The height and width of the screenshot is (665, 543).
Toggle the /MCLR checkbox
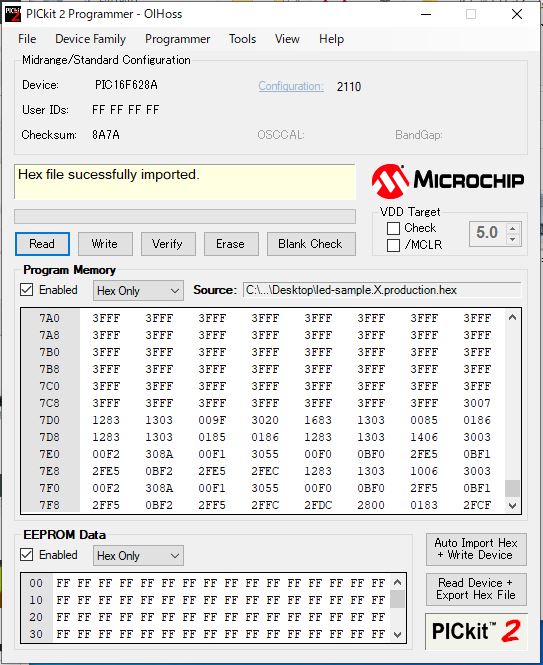[393, 245]
